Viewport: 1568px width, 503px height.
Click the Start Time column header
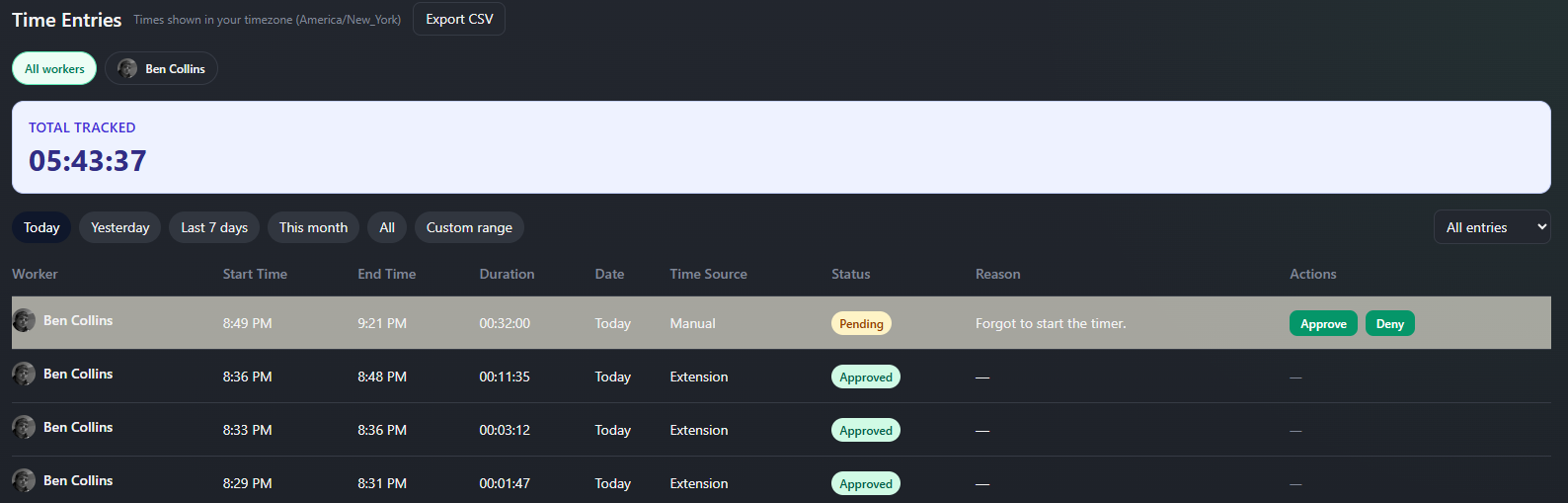click(255, 274)
